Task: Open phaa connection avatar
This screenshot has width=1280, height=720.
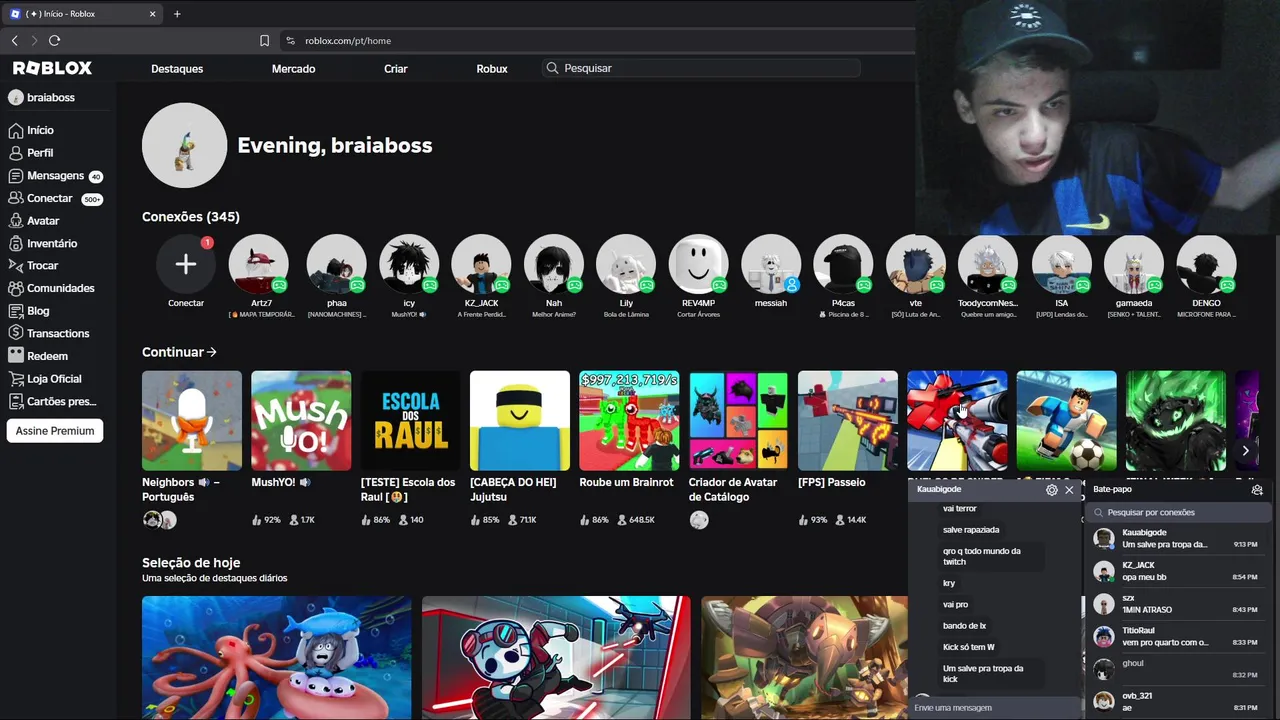Action: coord(336,264)
